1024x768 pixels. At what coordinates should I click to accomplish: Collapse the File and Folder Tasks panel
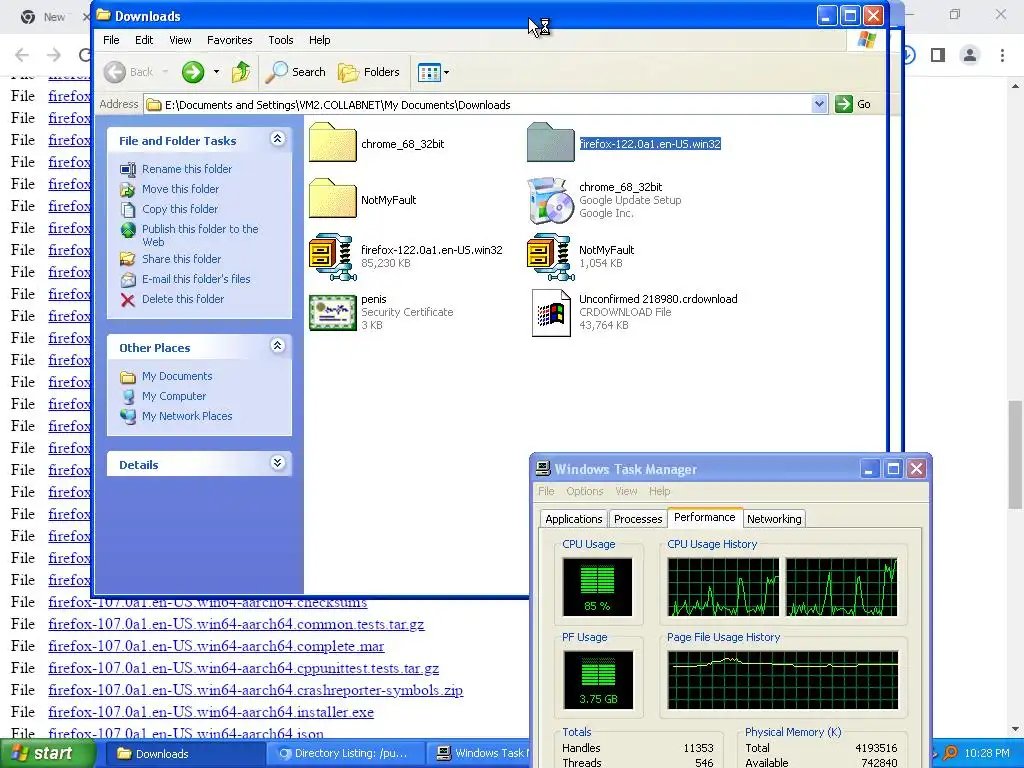(278, 138)
